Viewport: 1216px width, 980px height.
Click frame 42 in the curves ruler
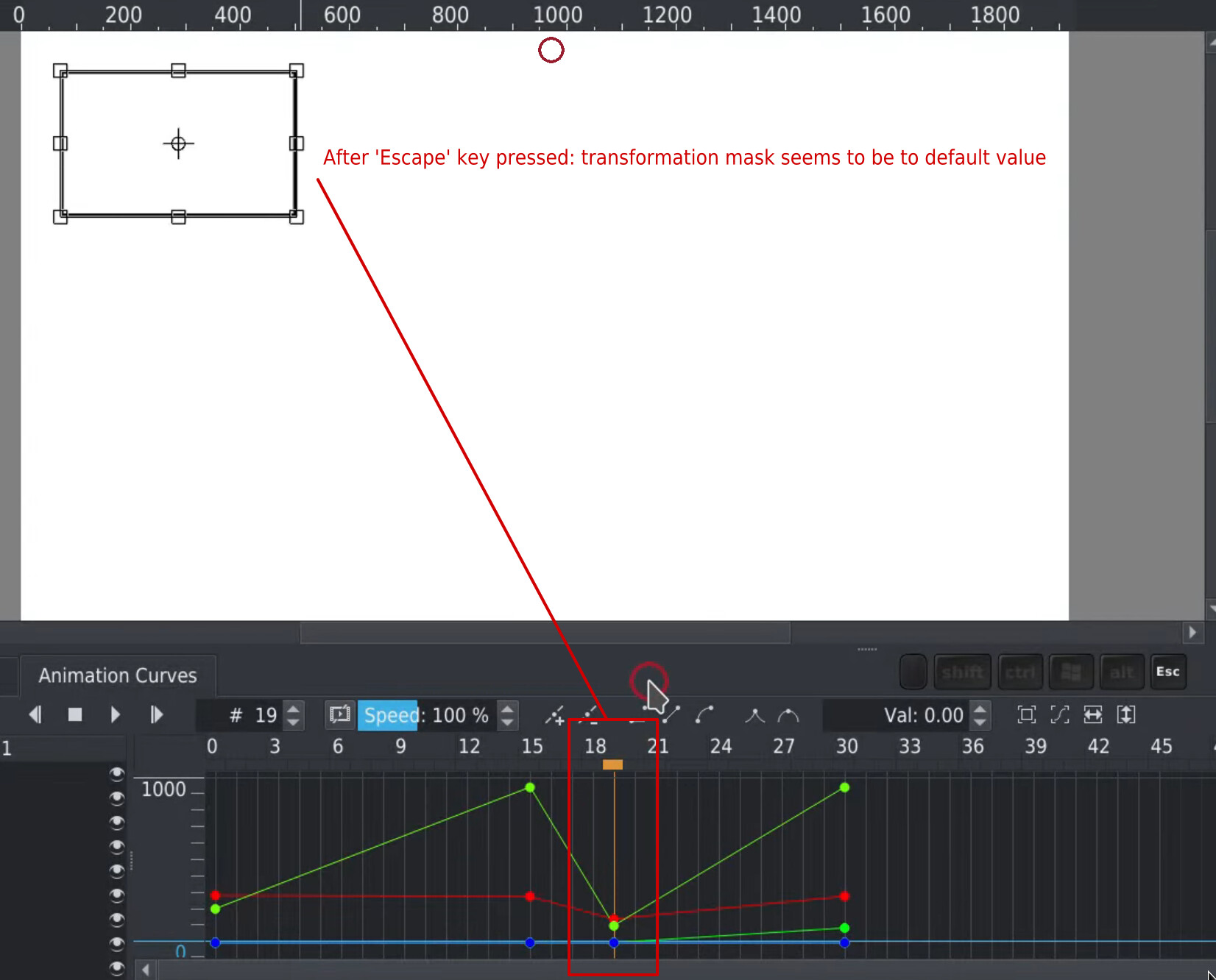(x=1098, y=746)
